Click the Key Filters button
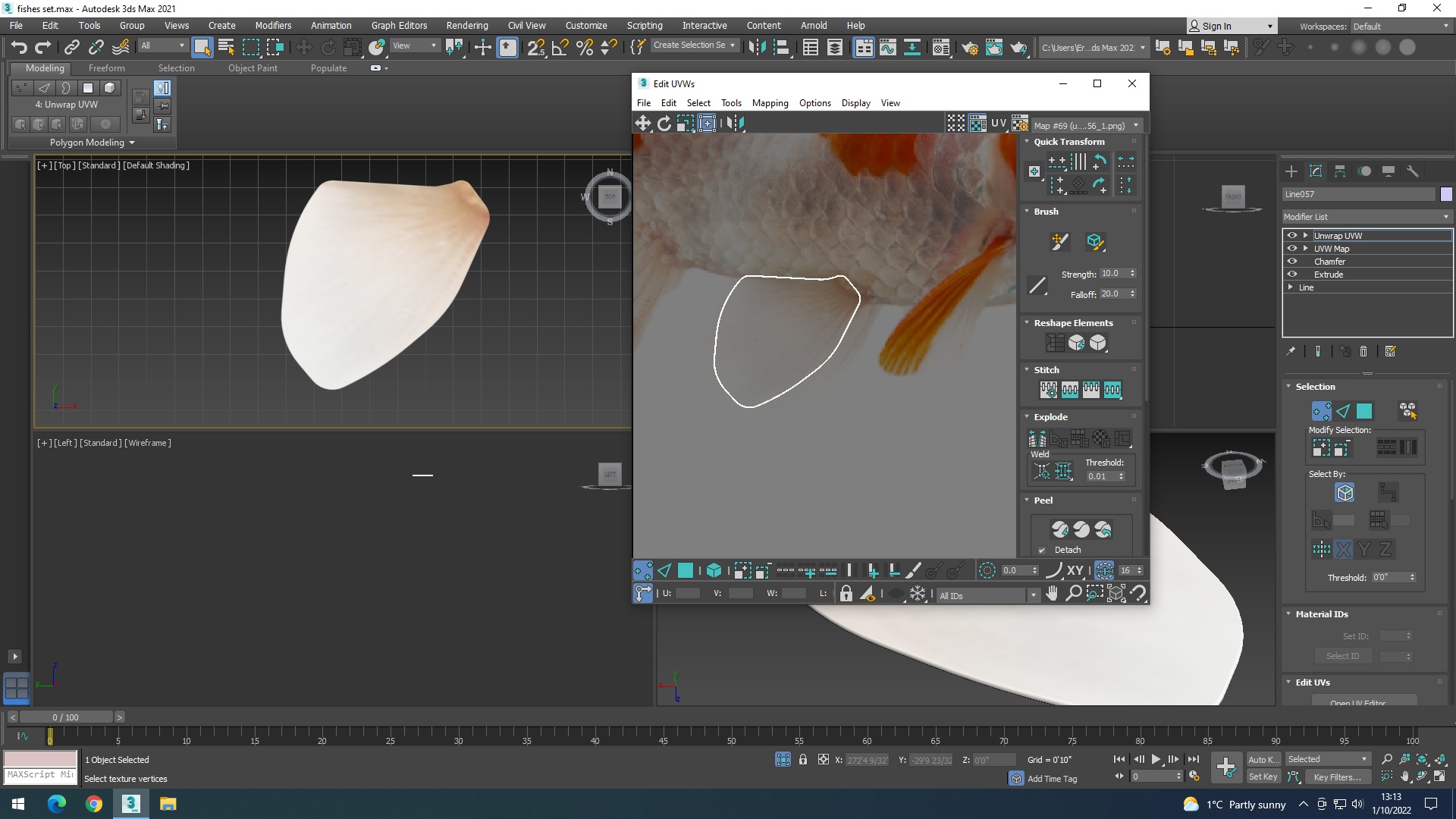Screen dimensions: 1456x819 point(1337,777)
